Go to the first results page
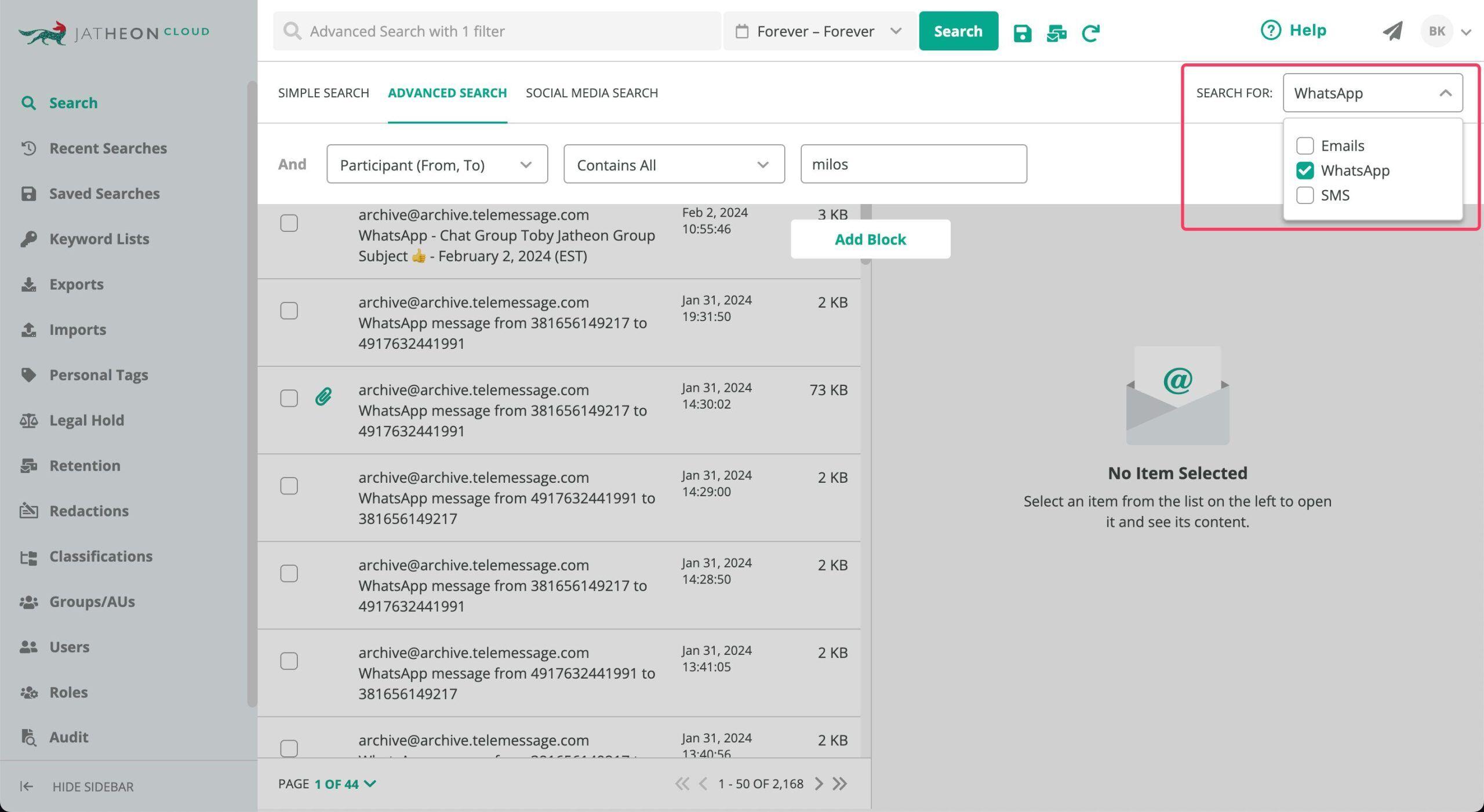Viewport: 1484px width, 812px height. (682, 784)
